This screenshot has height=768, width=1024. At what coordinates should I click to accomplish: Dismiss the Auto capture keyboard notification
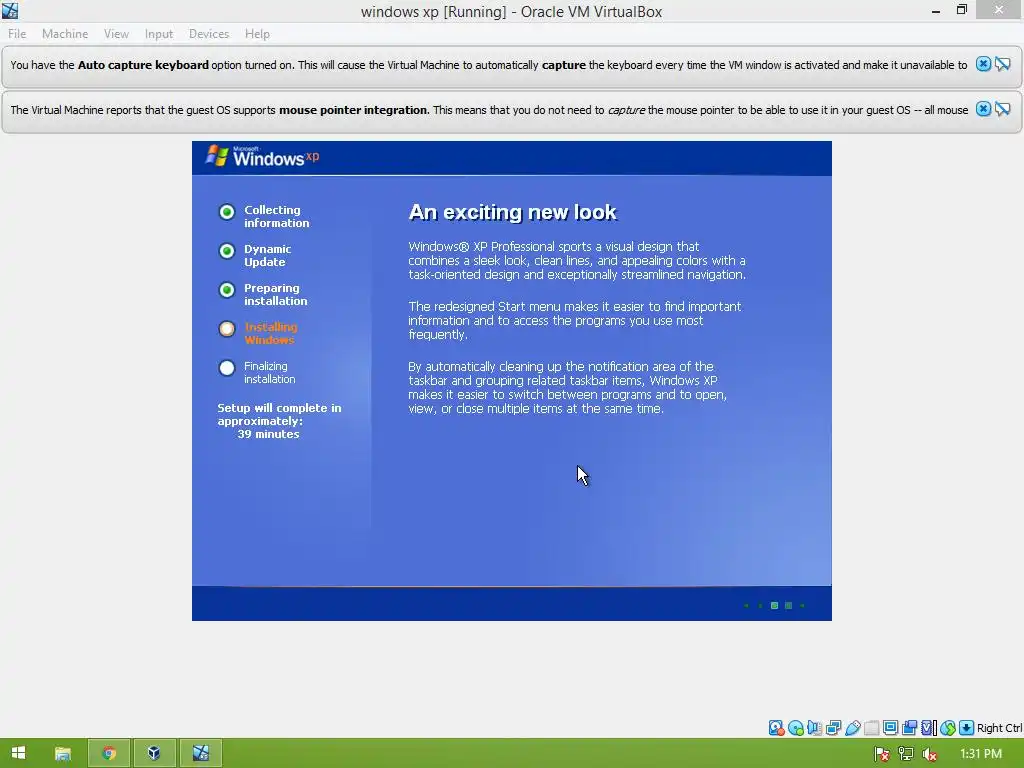[x=983, y=64]
